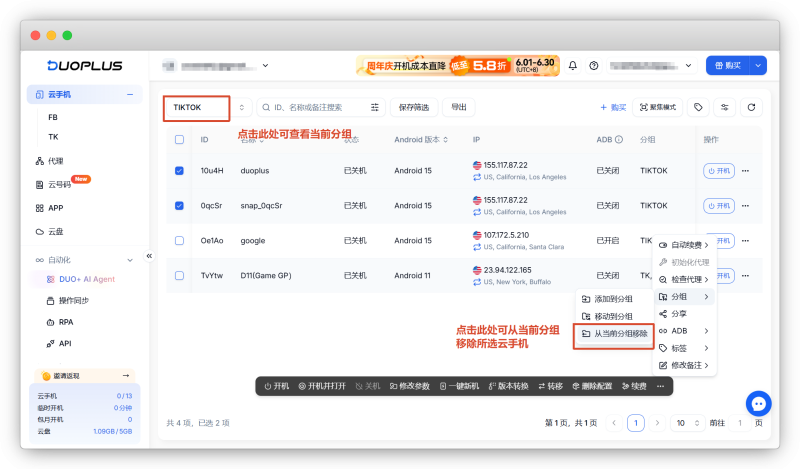The width and height of the screenshot is (800, 469).
Task: Collapse the sidebar with the arrow button
Action: tap(149, 256)
